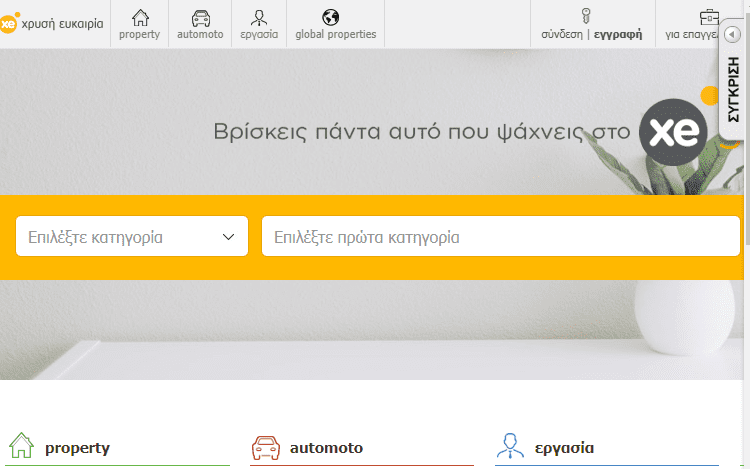
Task: Open the global properties globe icon
Action: click(331, 18)
